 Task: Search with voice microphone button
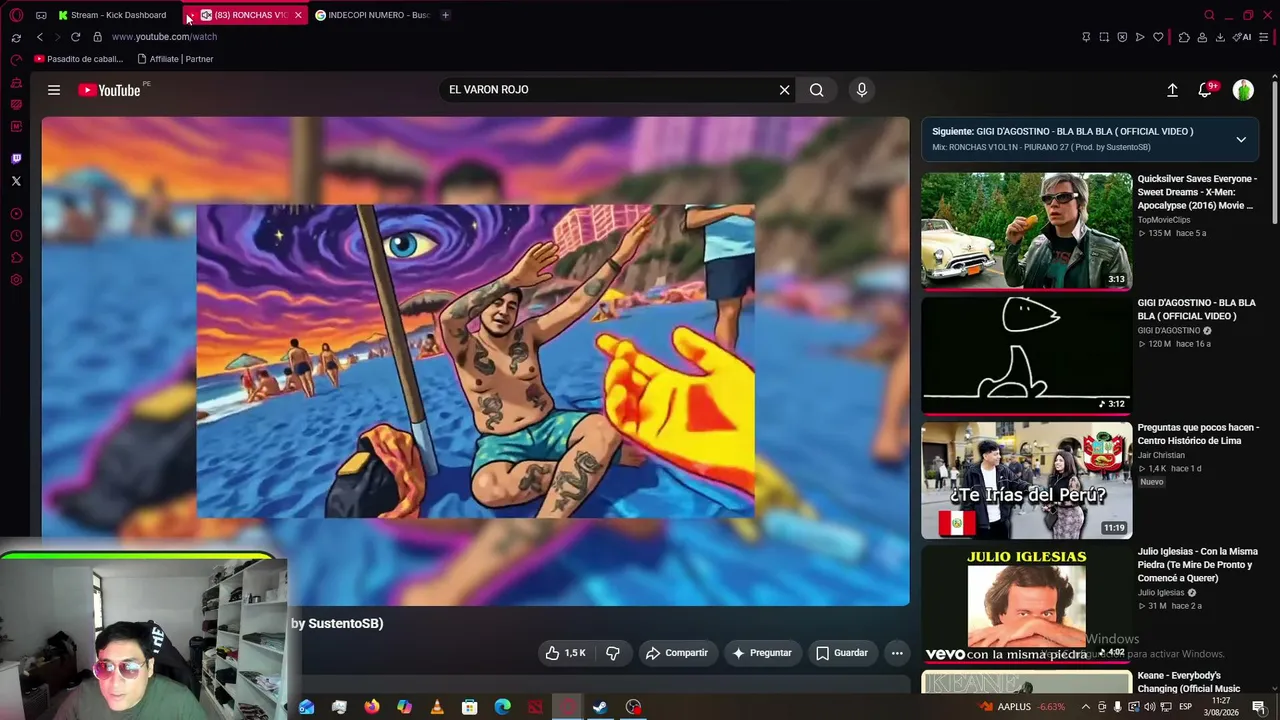coord(862,90)
